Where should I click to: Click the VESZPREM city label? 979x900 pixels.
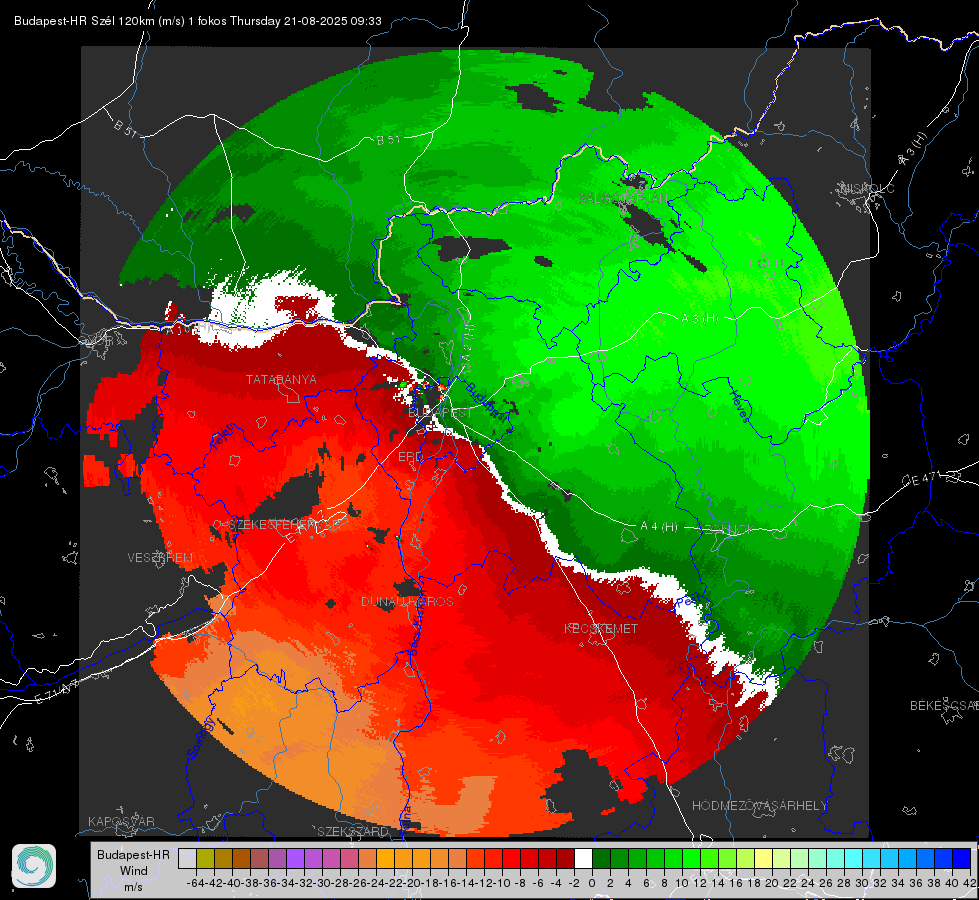pos(160,558)
